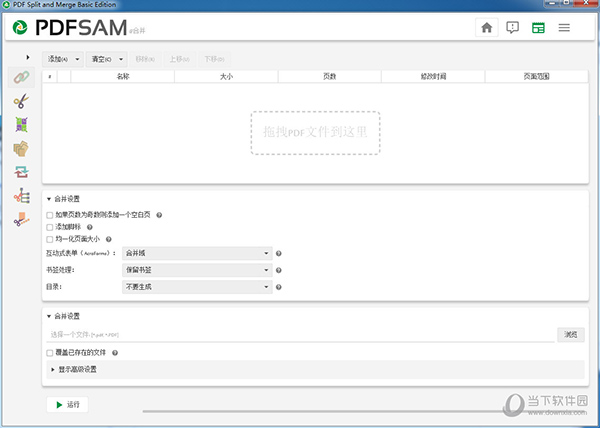Image resolution: width=600 pixels, height=428 pixels.
Task: Select the Extract pages tool icon
Action: point(21,148)
